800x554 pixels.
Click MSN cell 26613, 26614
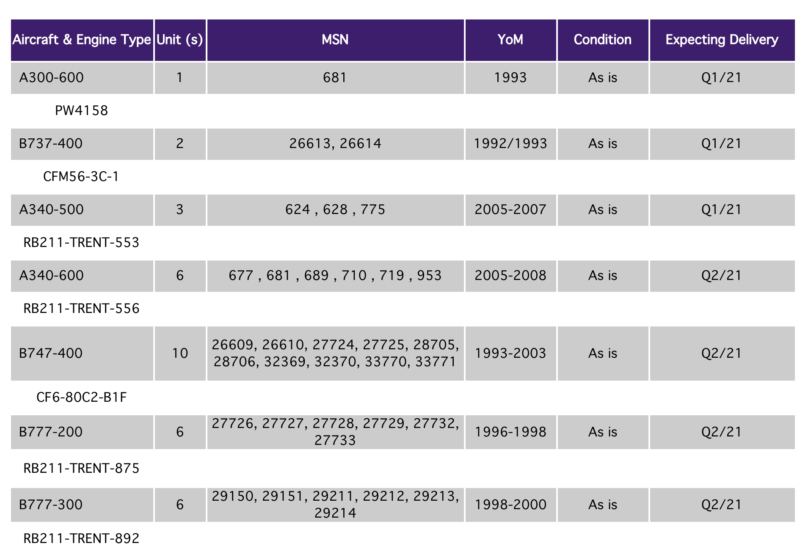tap(335, 144)
